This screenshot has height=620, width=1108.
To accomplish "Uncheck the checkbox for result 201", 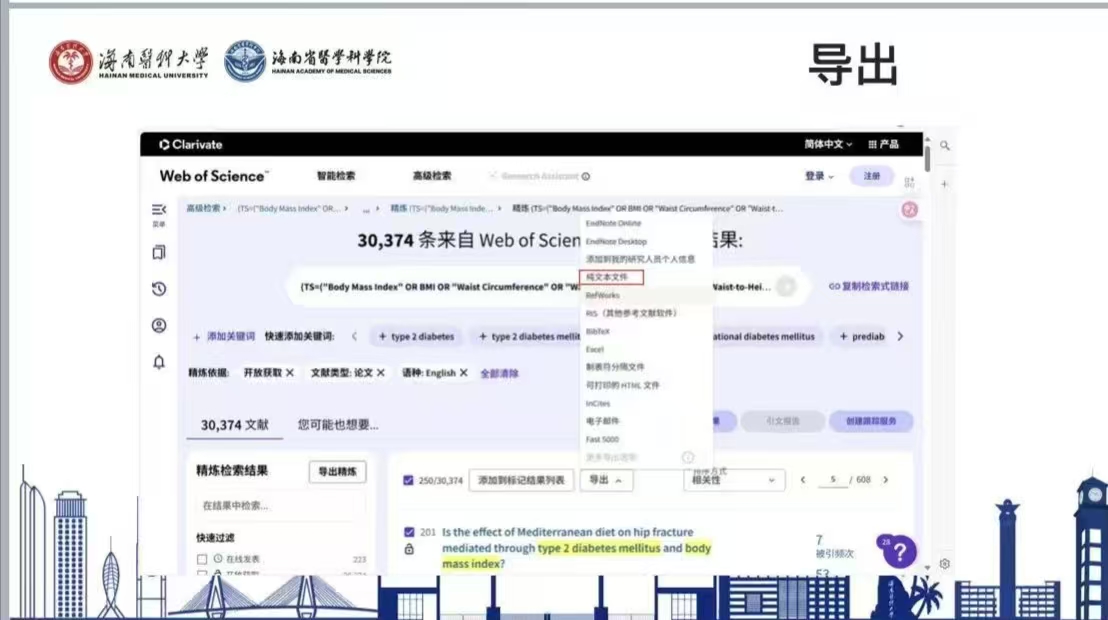I will pos(408,532).
